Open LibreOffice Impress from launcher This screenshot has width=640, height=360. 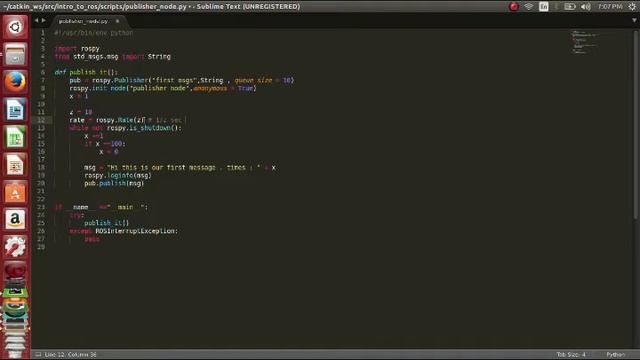point(15,165)
